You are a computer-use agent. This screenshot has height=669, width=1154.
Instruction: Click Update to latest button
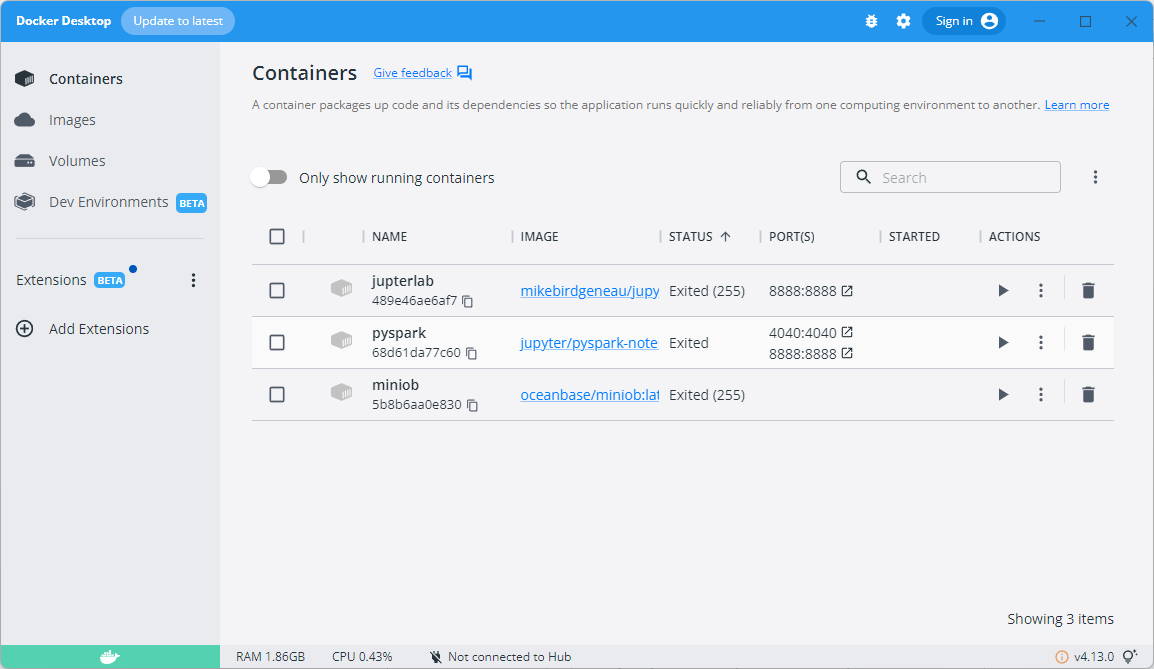(178, 21)
